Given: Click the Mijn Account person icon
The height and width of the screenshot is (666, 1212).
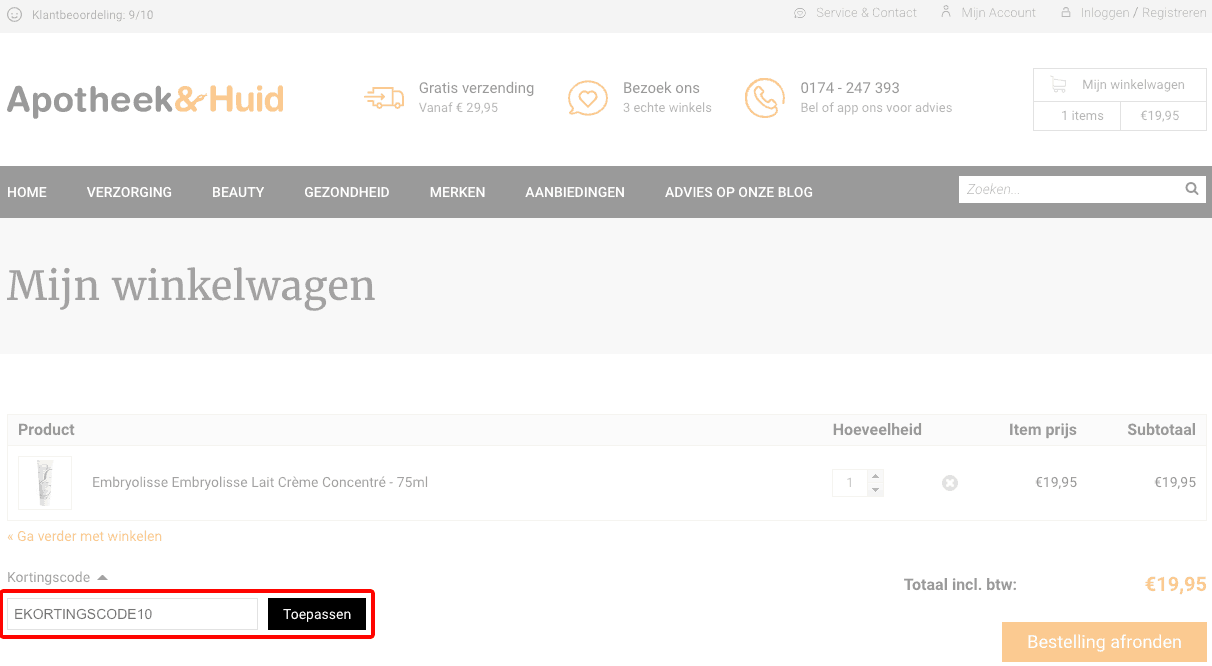Looking at the screenshot, I should 946,12.
